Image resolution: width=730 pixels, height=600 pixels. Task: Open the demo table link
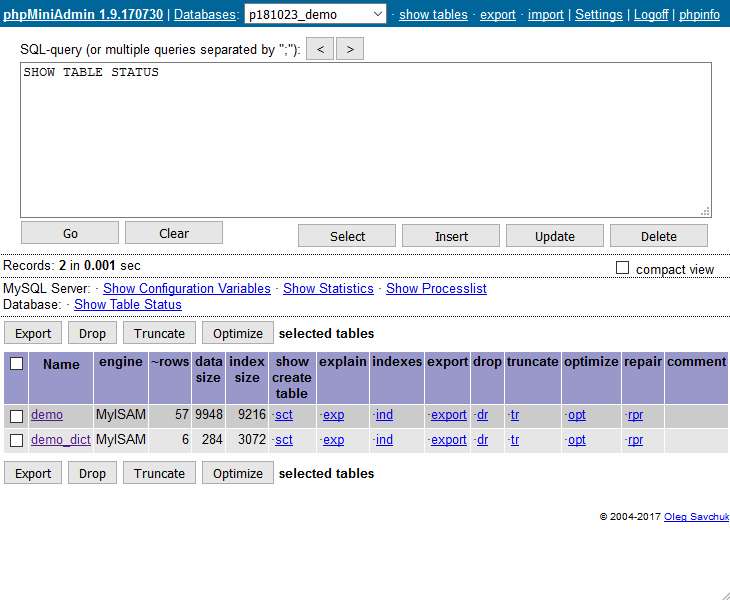click(47, 415)
